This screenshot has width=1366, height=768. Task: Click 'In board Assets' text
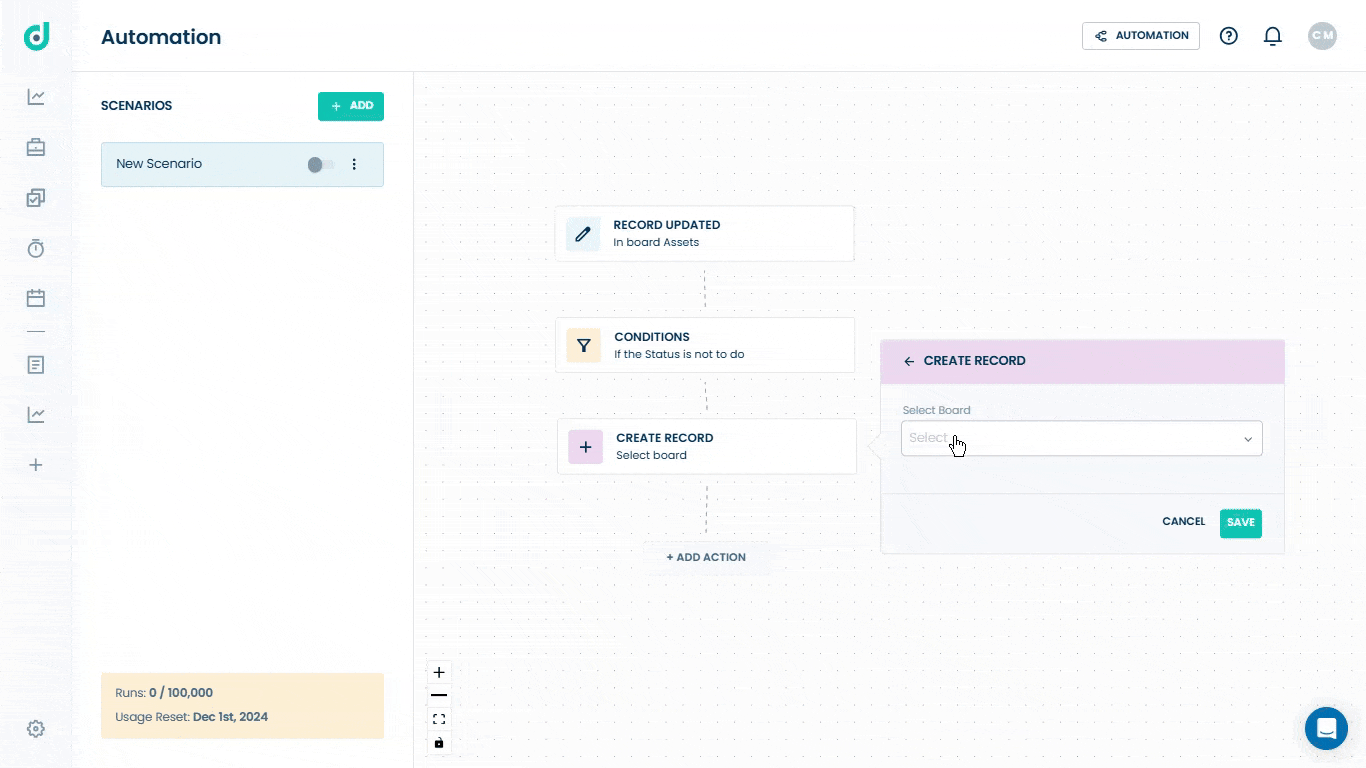[656, 242]
